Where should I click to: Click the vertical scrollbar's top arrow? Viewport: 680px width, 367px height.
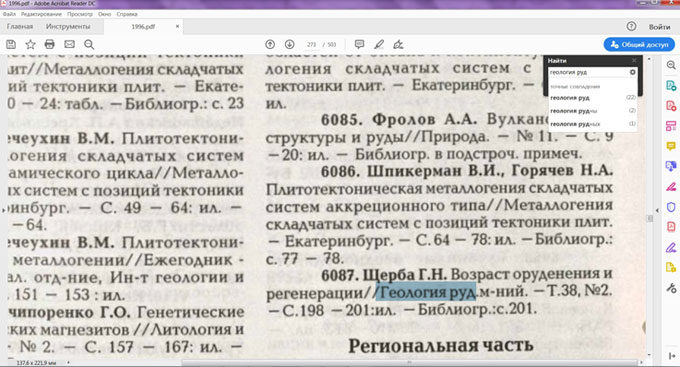[650, 58]
